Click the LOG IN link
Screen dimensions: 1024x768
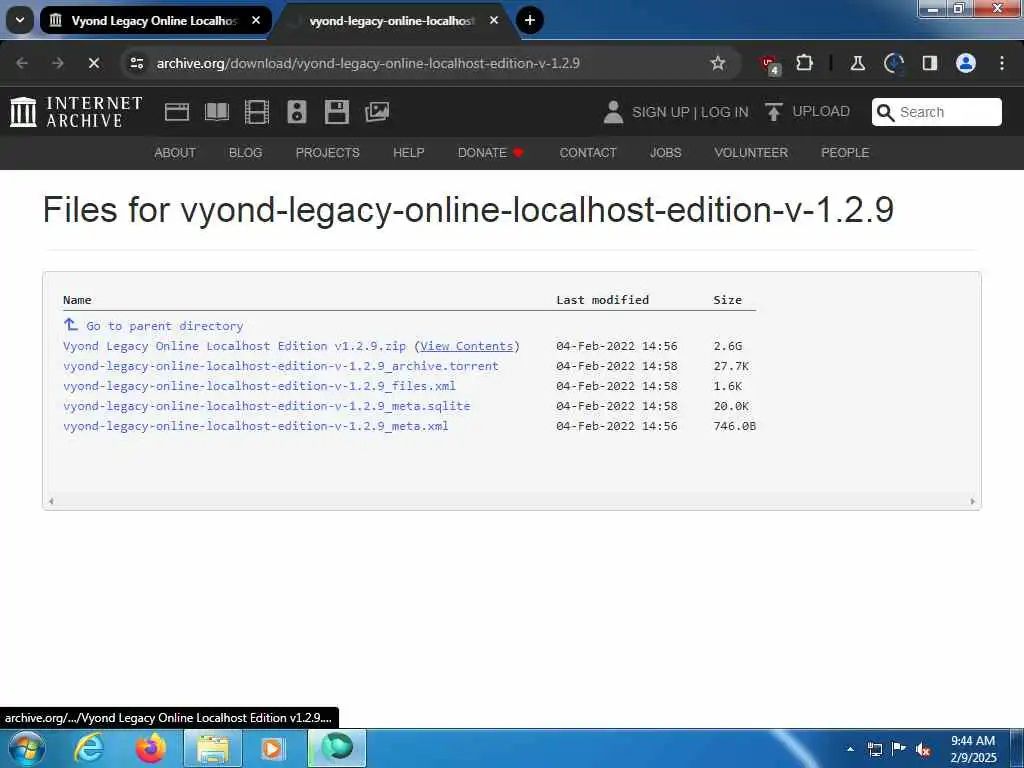725,112
